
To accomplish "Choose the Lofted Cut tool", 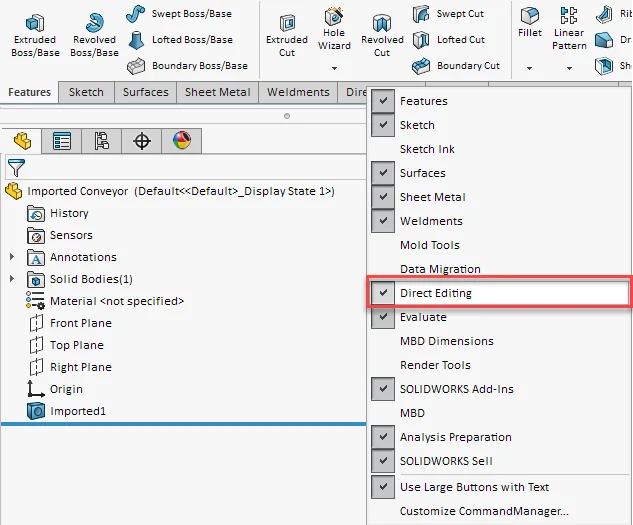I will tap(449, 40).
